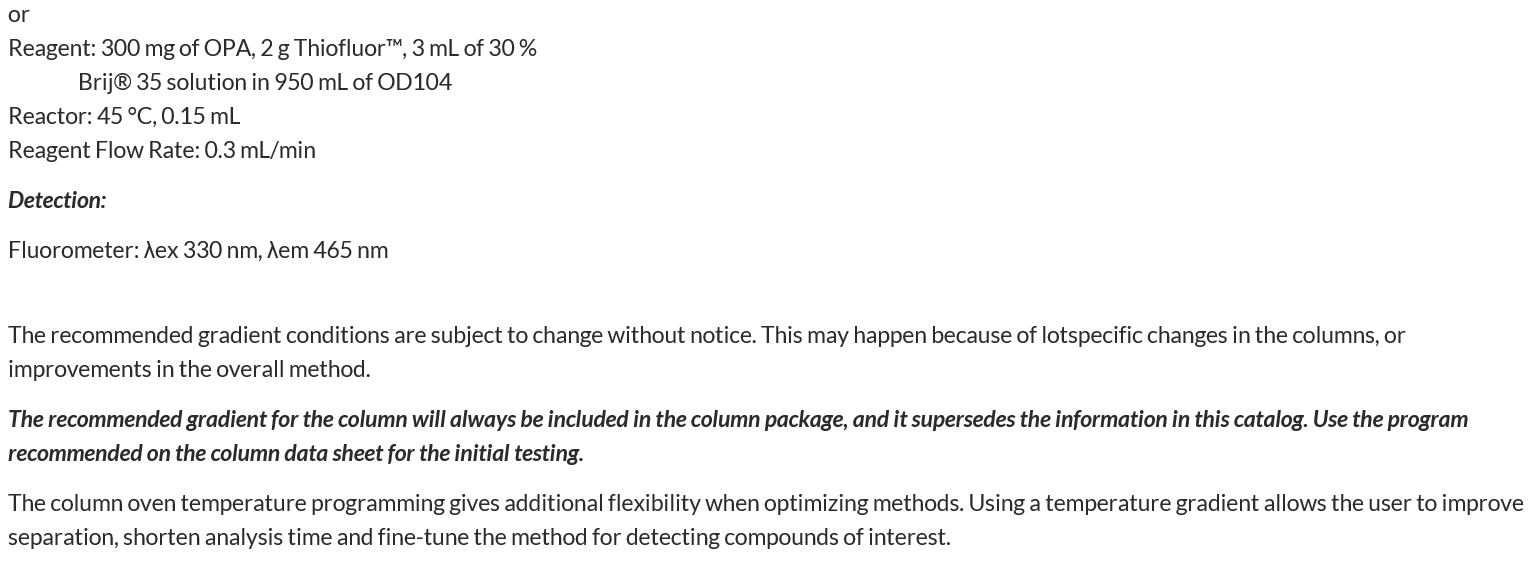This screenshot has height=563, width=1533.
Task: Click the "Reagent Flow Rate:" label
Action: (x=104, y=150)
